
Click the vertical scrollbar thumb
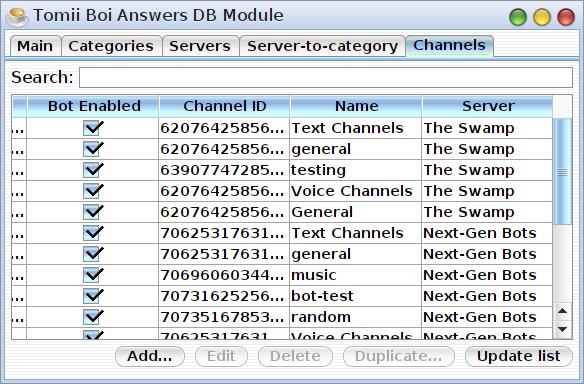(562, 172)
